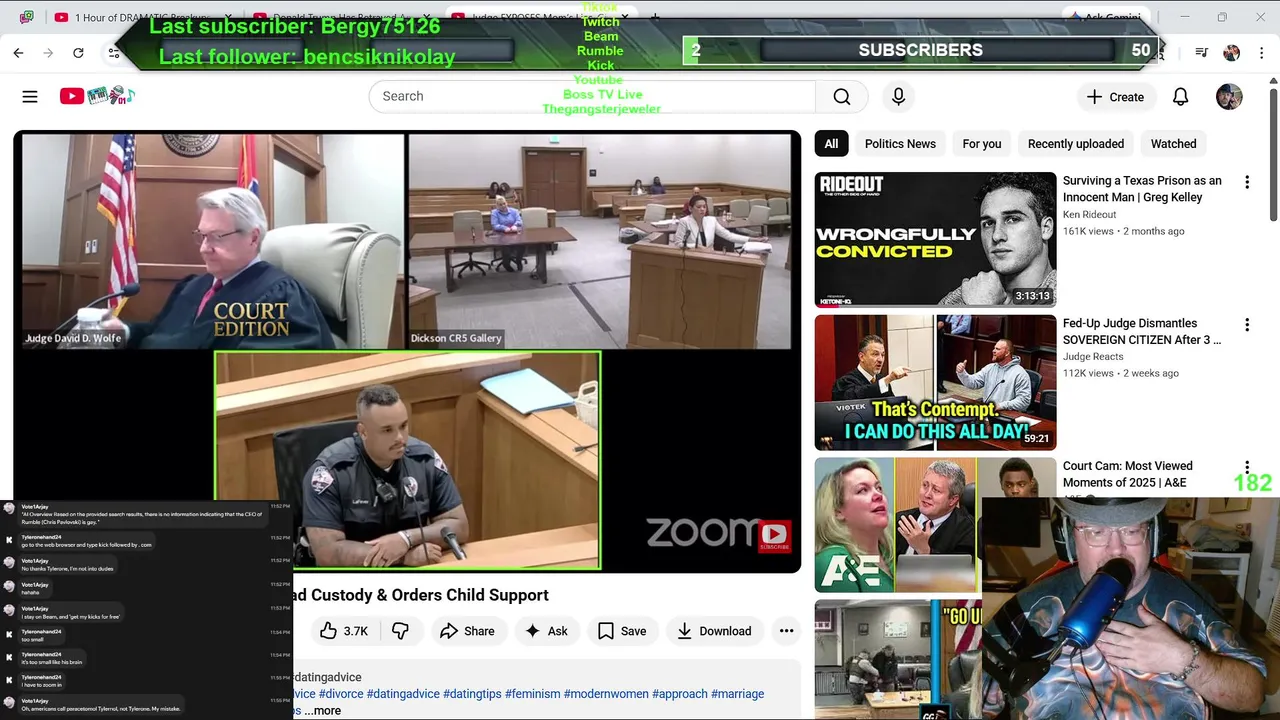Click the subscribers goal progress bar
Image resolution: width=1280 pixels, height=720 pixels.
coord(920,50)
